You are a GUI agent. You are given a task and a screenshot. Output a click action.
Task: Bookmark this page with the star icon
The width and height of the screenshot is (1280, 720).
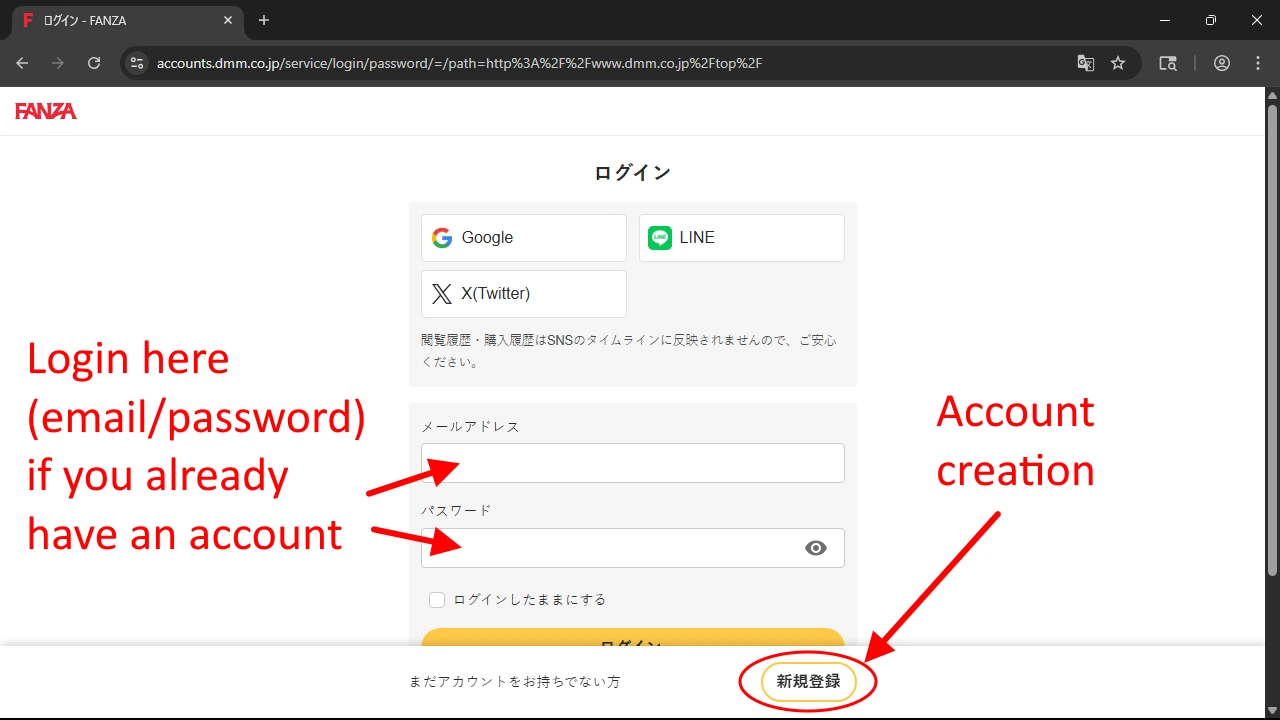click(1118, 63)
